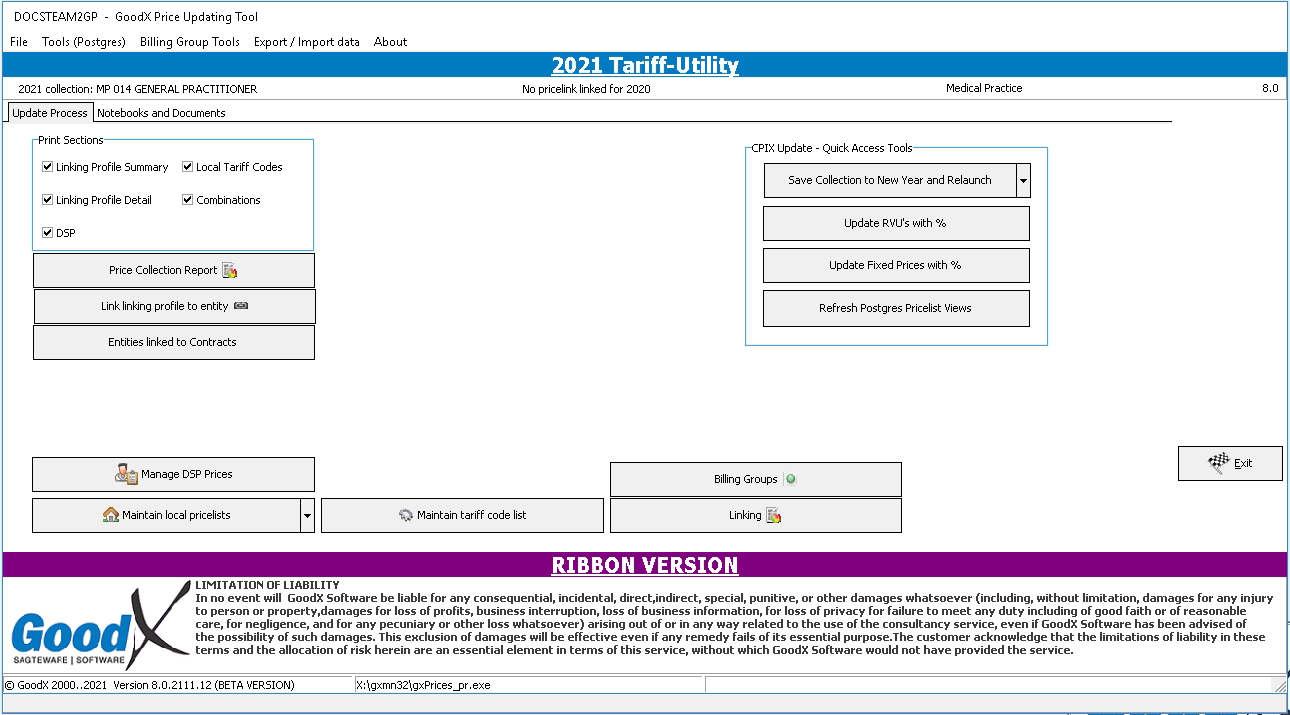
Task: Disable the DSP print section checkbox
Action: [47, 233]
